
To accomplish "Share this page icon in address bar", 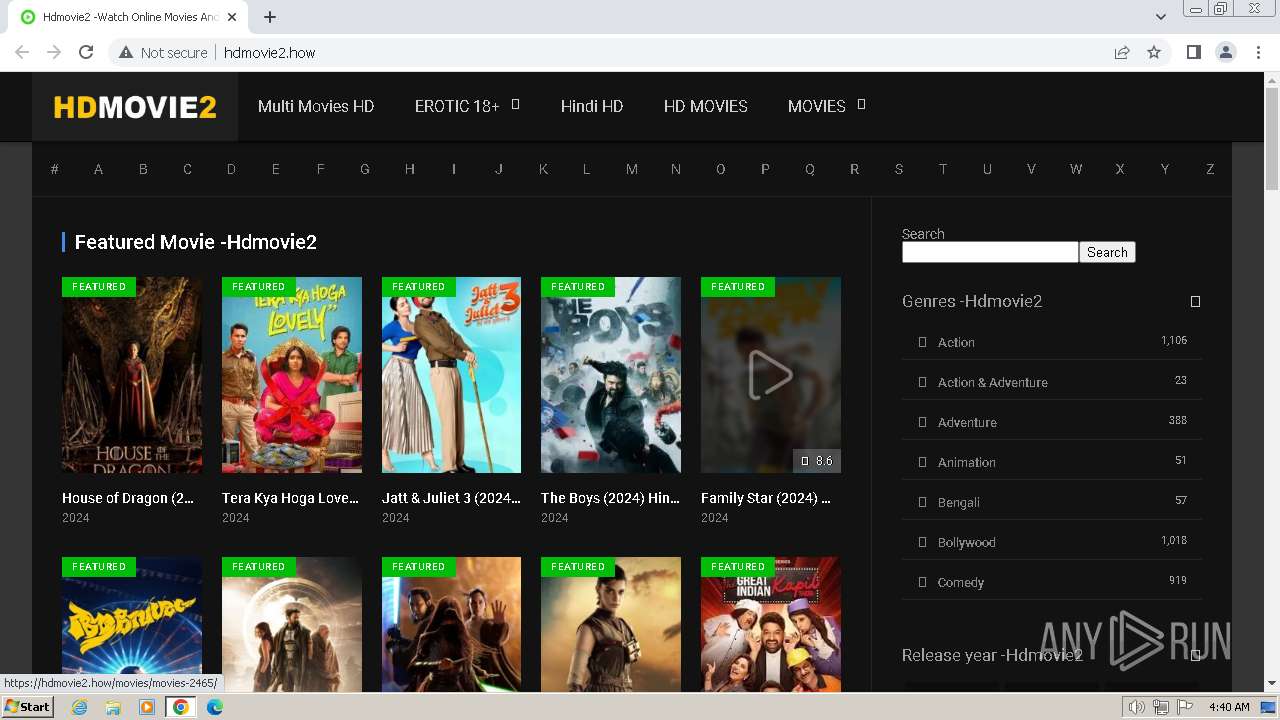I will point(1122,52).
